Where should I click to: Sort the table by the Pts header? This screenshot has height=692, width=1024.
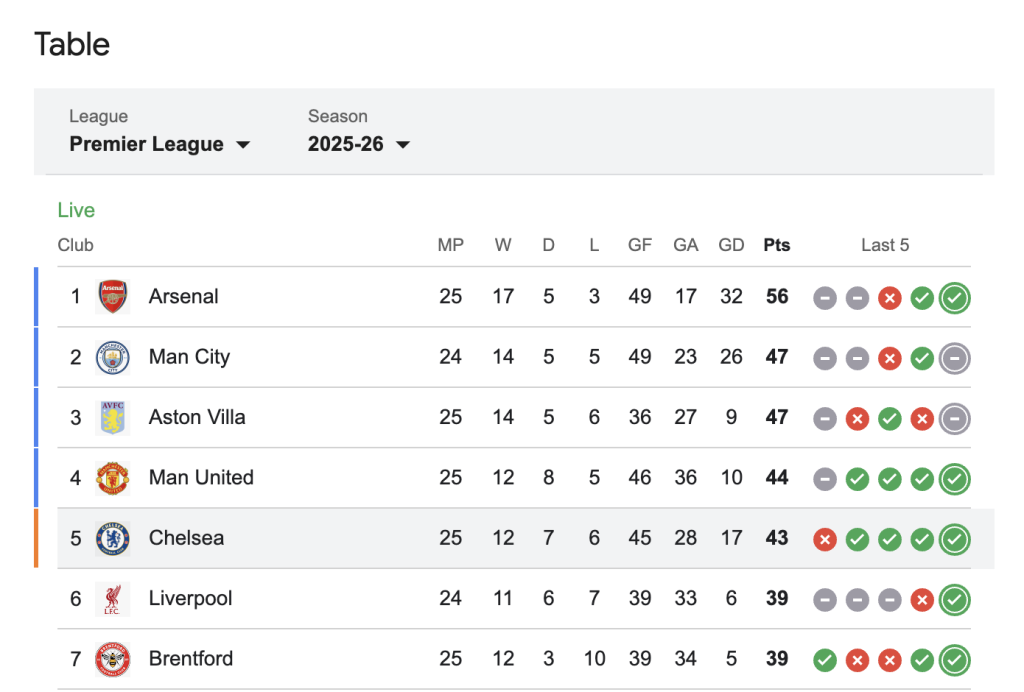777,244
